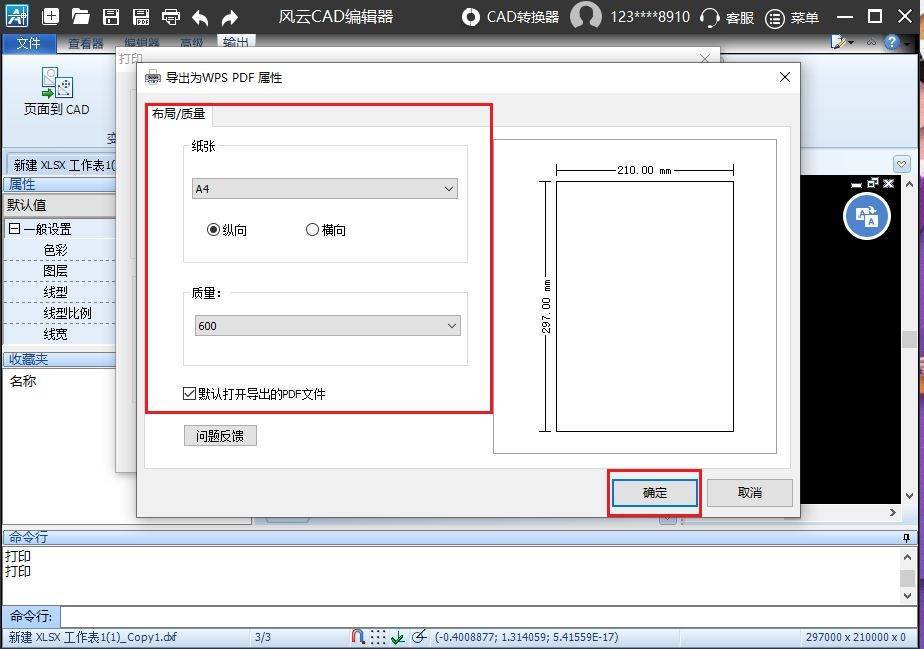Image resolution: width=924 pixels, height=649 pixels.
Task: Click the 297000 x 210000 x 0 status text
Action: pyautogui.click(x=855, y=637)
